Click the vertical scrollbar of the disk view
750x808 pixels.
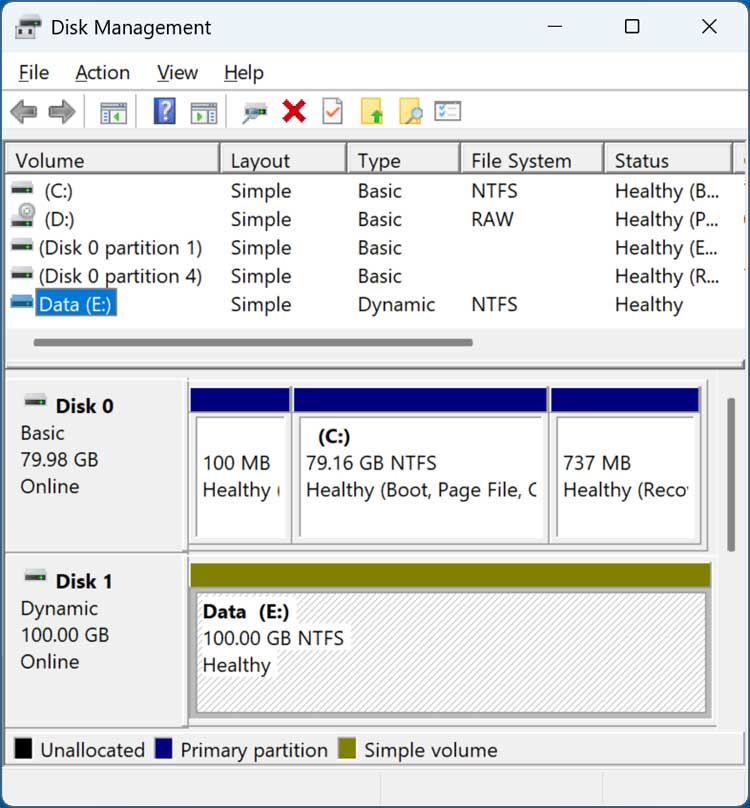pos(731,474)
